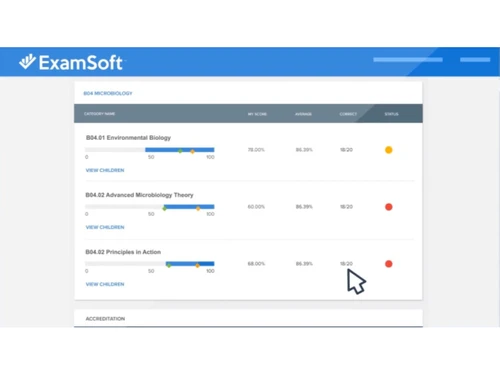Click the green marker on Environmental Biology bar

click(180, 151)
